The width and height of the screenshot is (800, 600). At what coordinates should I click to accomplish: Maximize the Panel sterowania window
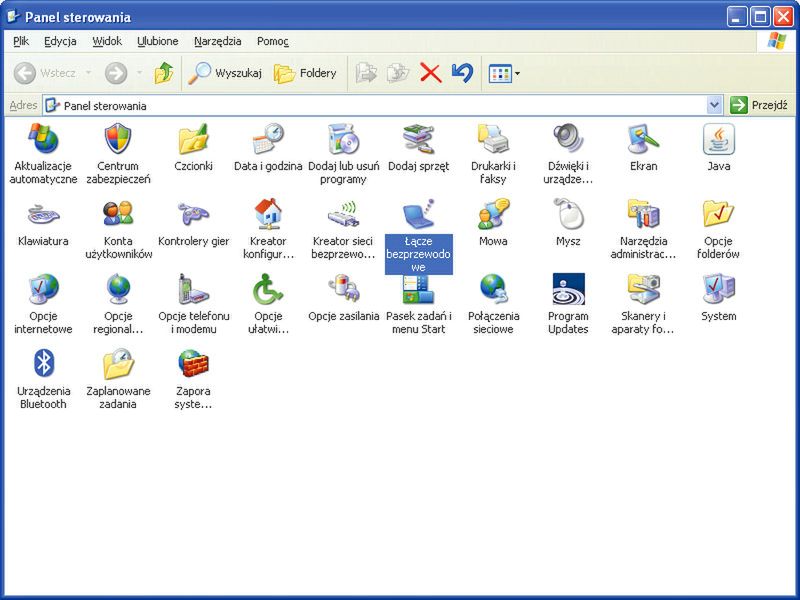(760, 17)
